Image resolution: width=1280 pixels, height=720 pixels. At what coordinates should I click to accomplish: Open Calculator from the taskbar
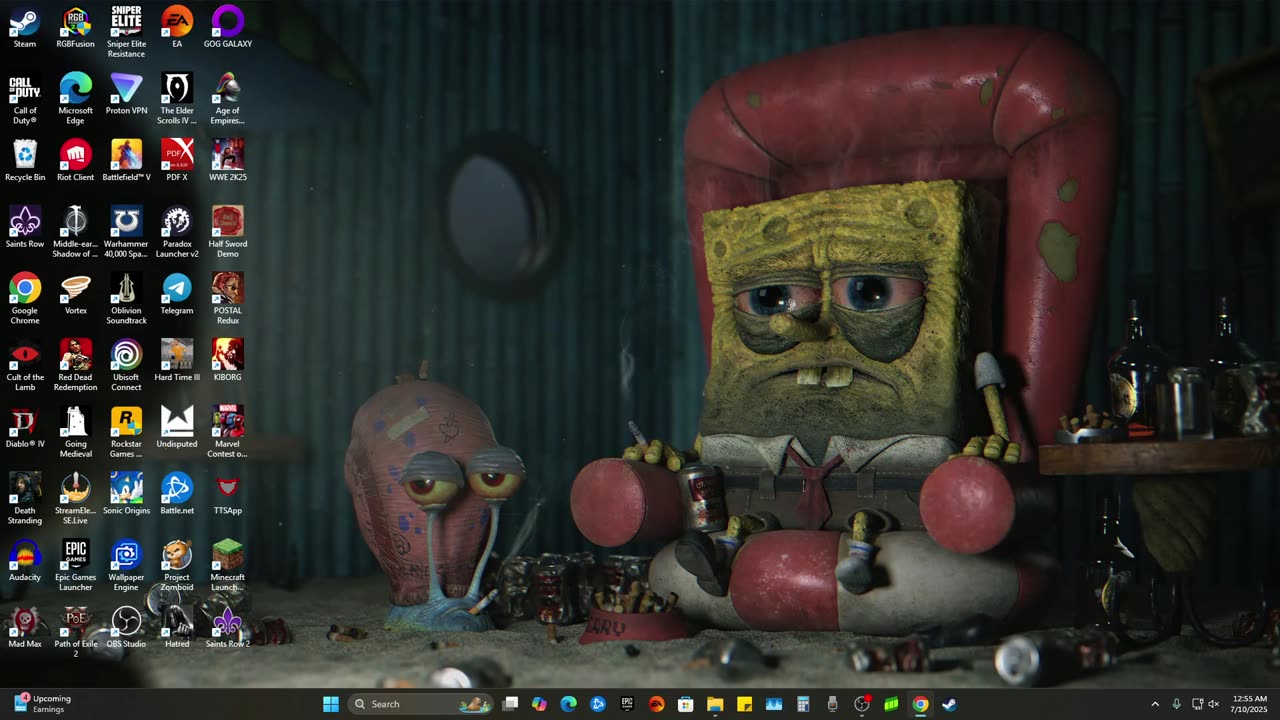tap(803, 704)
